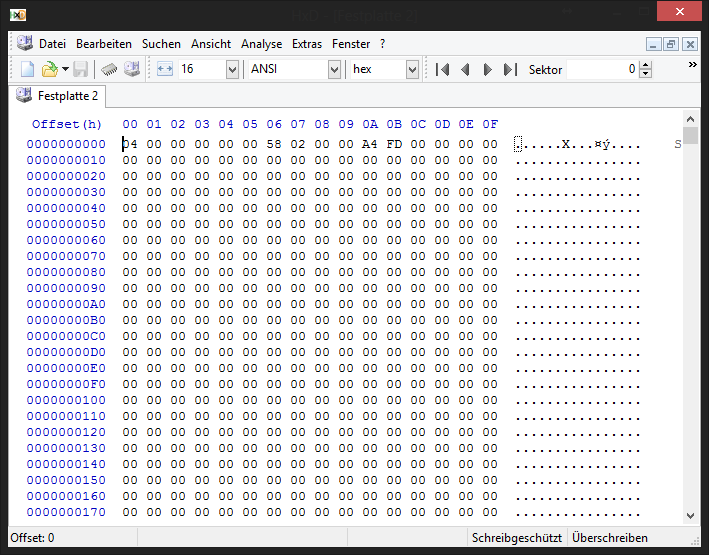Image resolution: width=709 pixels, height=555 pixels.
Task: Click hex byte 58 in first row
Action: (274, 144)
